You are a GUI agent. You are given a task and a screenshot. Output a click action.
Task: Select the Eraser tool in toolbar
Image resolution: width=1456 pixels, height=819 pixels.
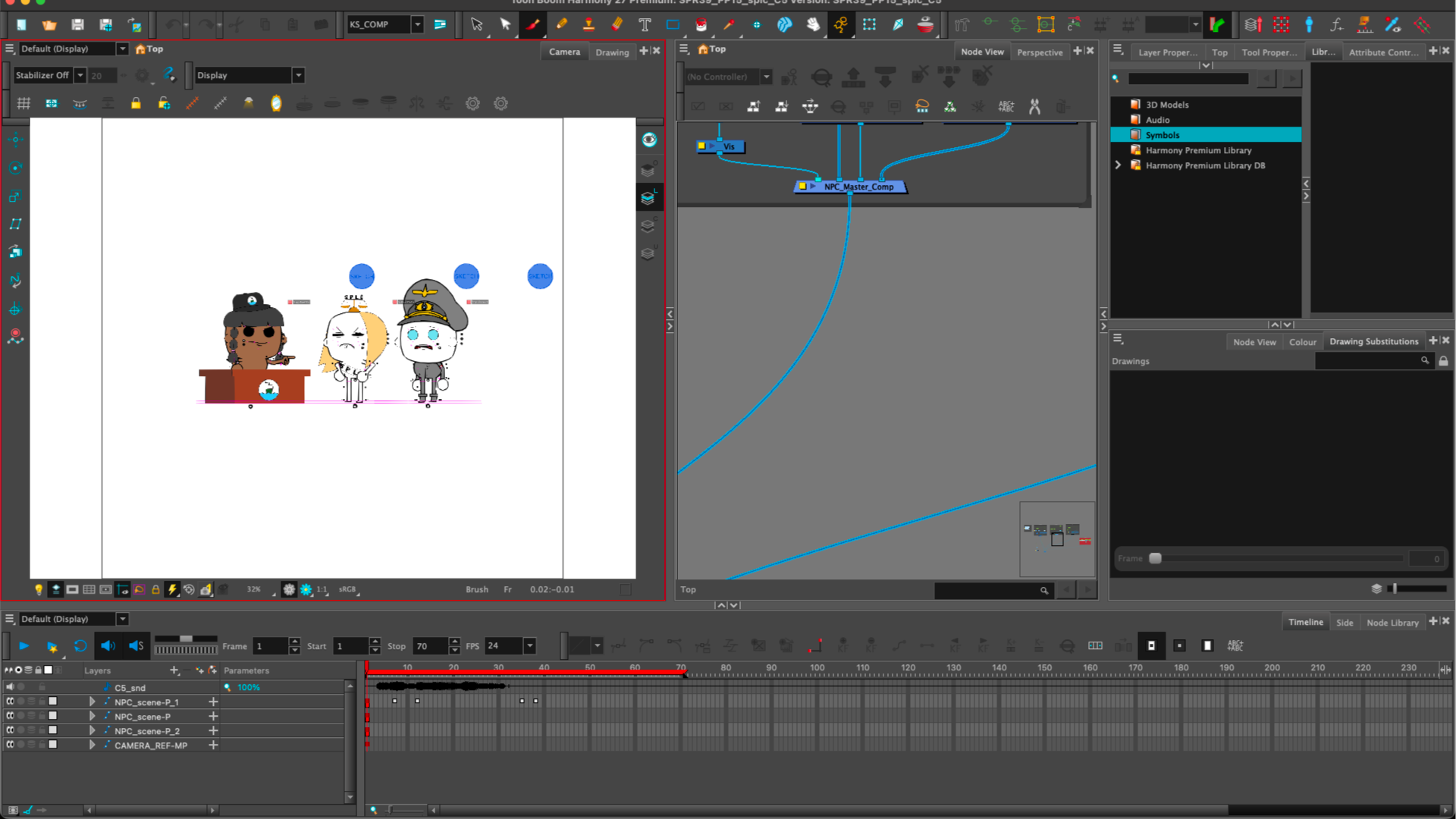coord(617,25)
